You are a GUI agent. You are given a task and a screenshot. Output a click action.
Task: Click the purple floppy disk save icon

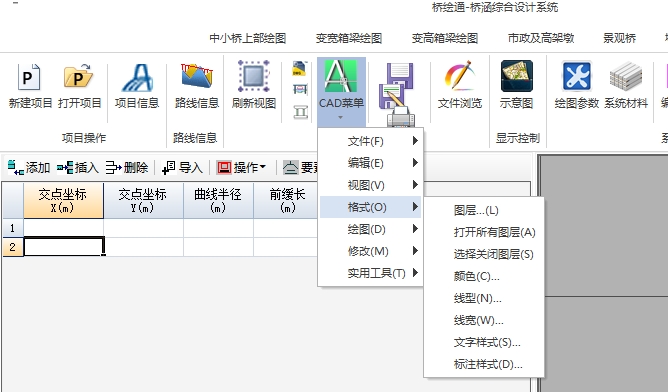tap(400, 75)
